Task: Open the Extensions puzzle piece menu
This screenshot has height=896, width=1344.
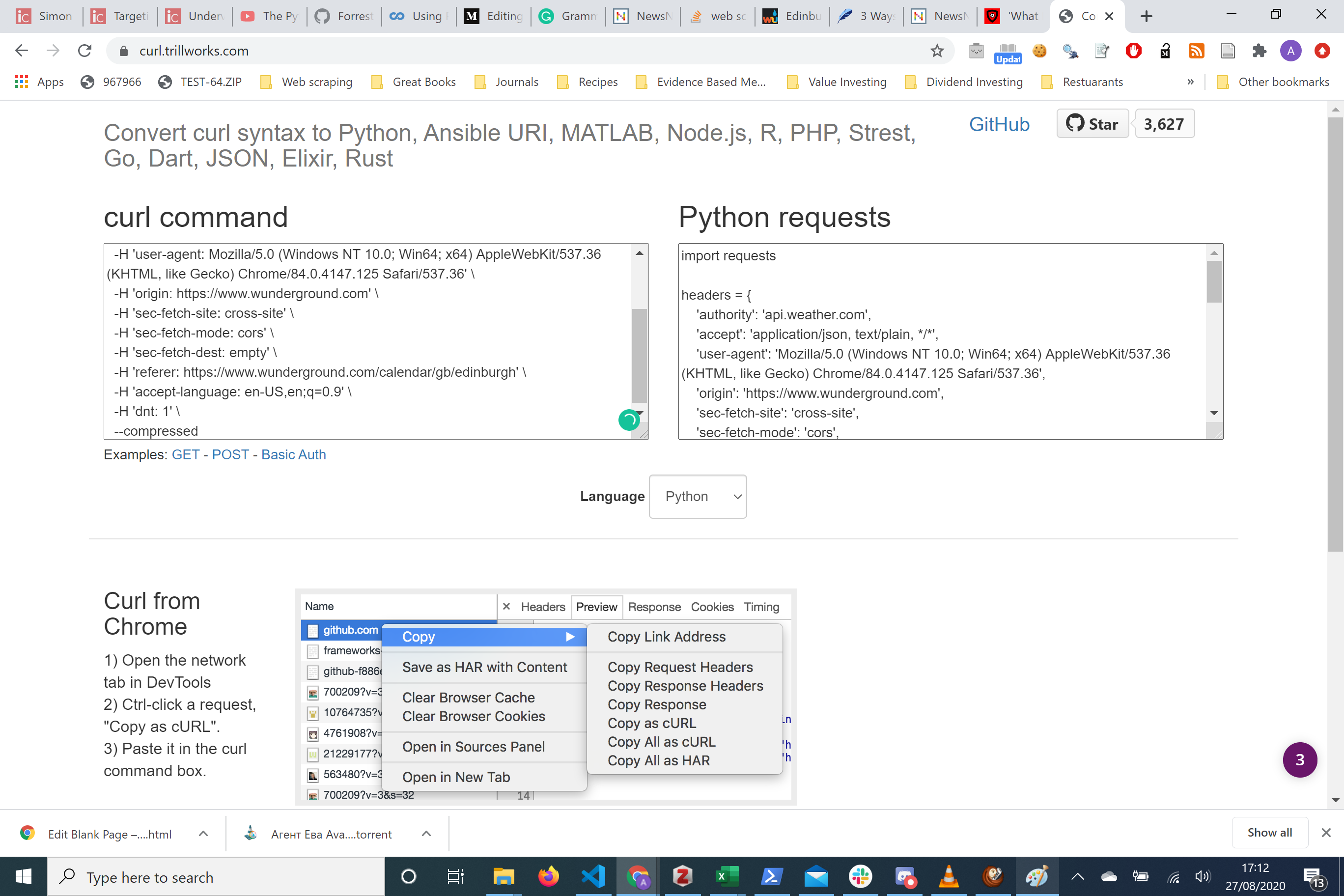Action: click(1260, 51)
